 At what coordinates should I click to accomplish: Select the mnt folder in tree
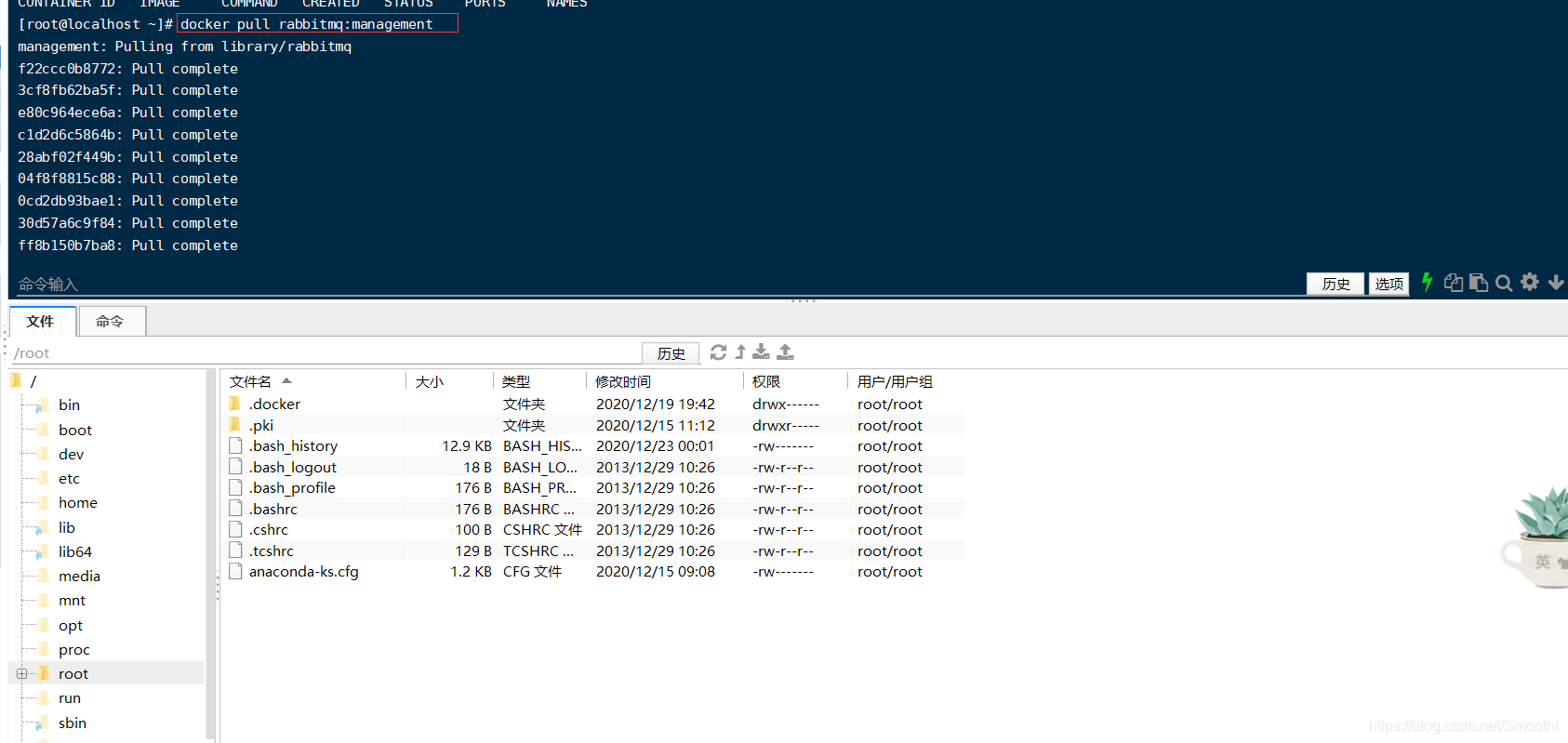(72, 600)
